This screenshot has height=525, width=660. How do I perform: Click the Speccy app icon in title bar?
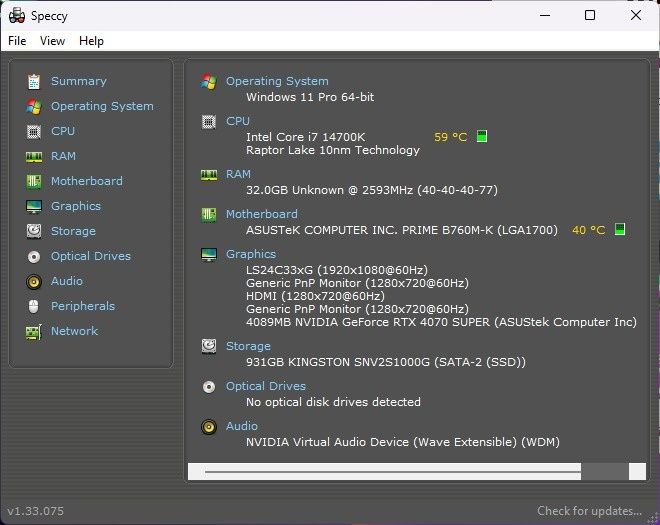[x=17, y=16]
